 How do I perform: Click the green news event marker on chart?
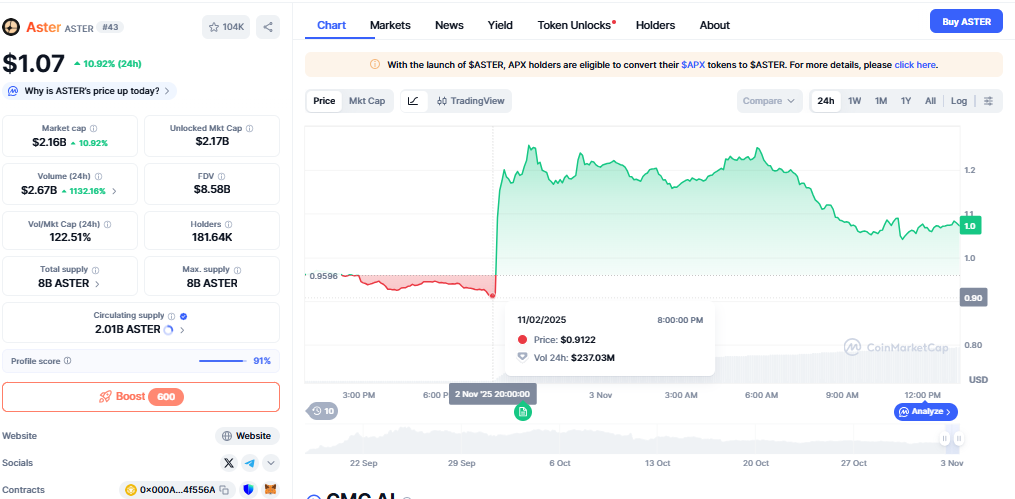coord(522,412)
